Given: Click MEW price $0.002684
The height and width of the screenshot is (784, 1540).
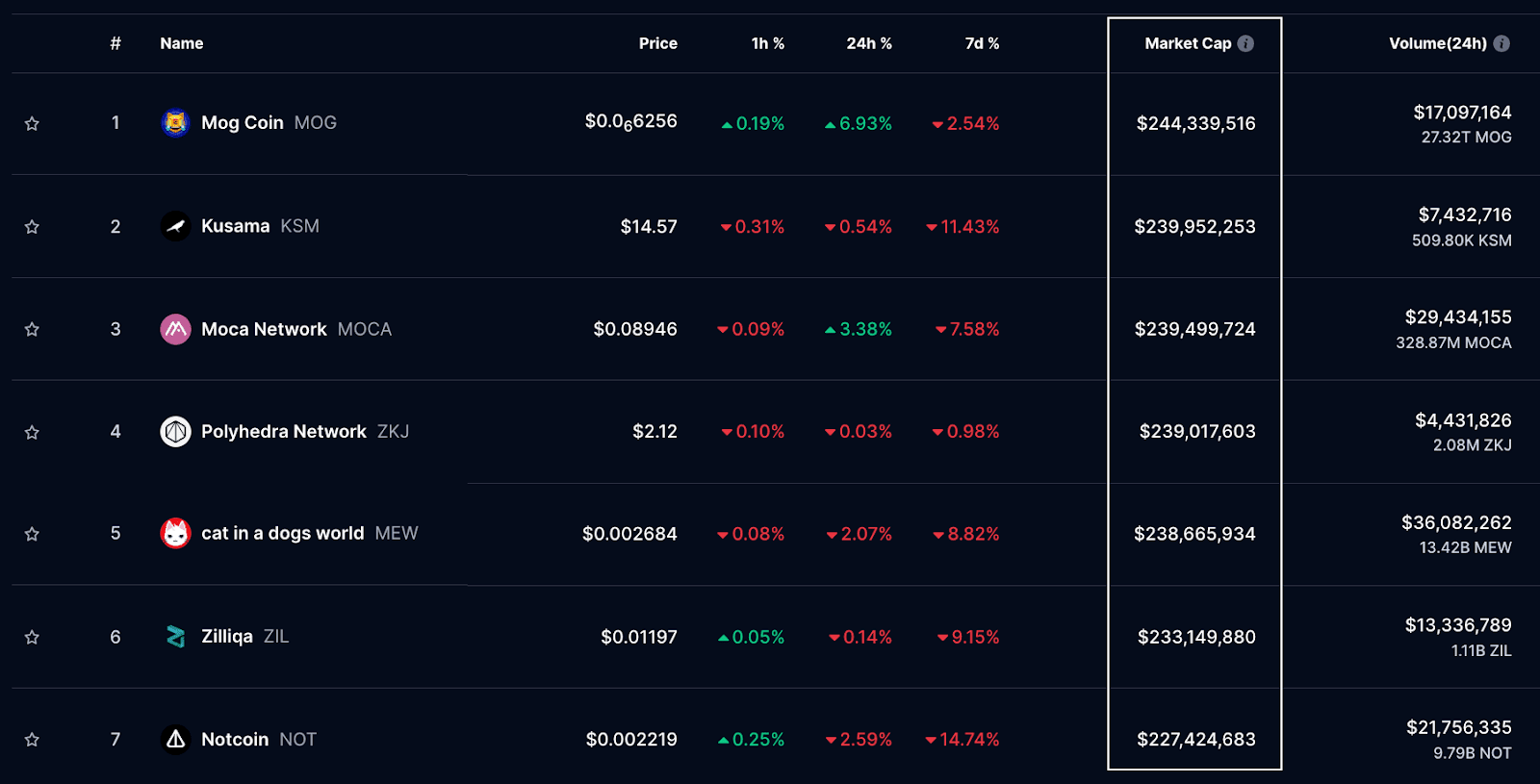Looking at the screenshot, I should 629,534.
